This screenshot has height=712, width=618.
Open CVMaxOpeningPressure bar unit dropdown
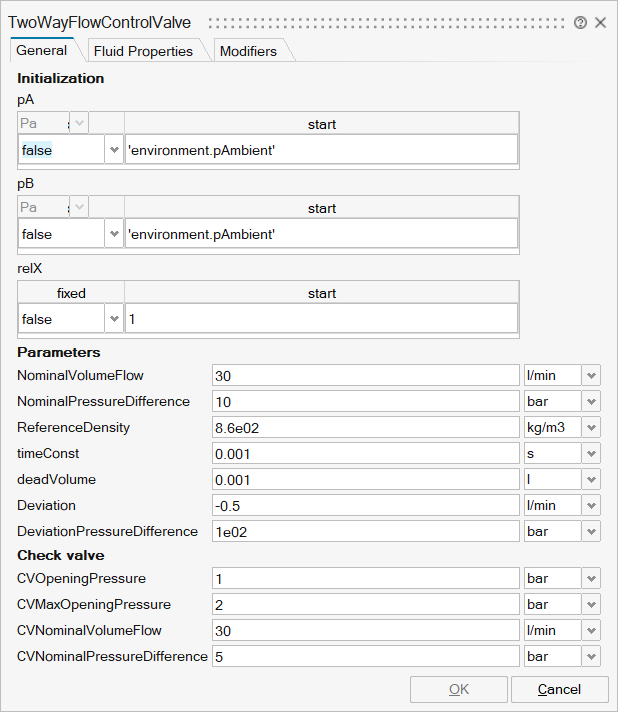pyautogui.click(x=591, y=604)
